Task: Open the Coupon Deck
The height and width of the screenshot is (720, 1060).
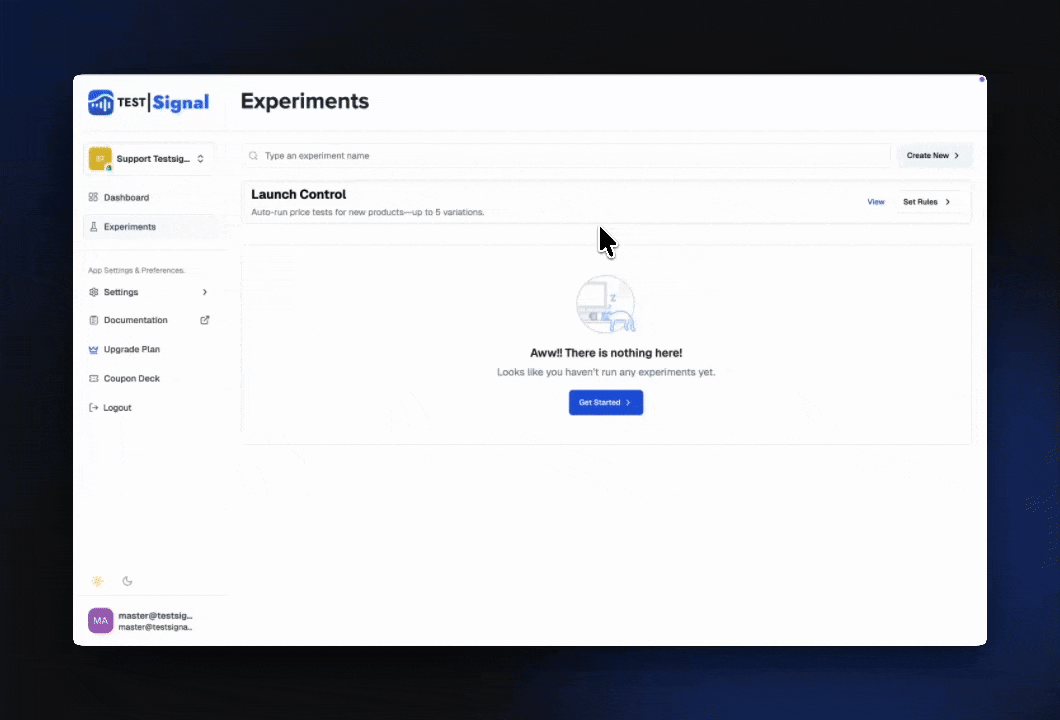Action: 131,378
